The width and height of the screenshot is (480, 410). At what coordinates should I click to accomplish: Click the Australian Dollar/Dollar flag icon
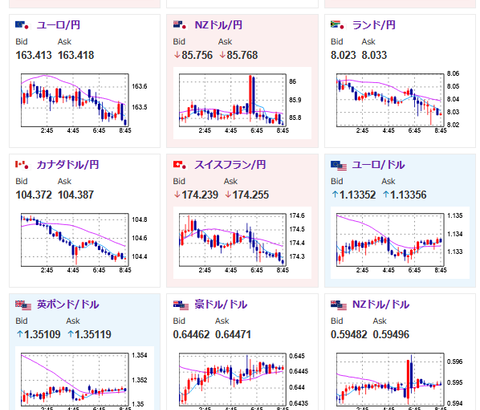[181, 305]
